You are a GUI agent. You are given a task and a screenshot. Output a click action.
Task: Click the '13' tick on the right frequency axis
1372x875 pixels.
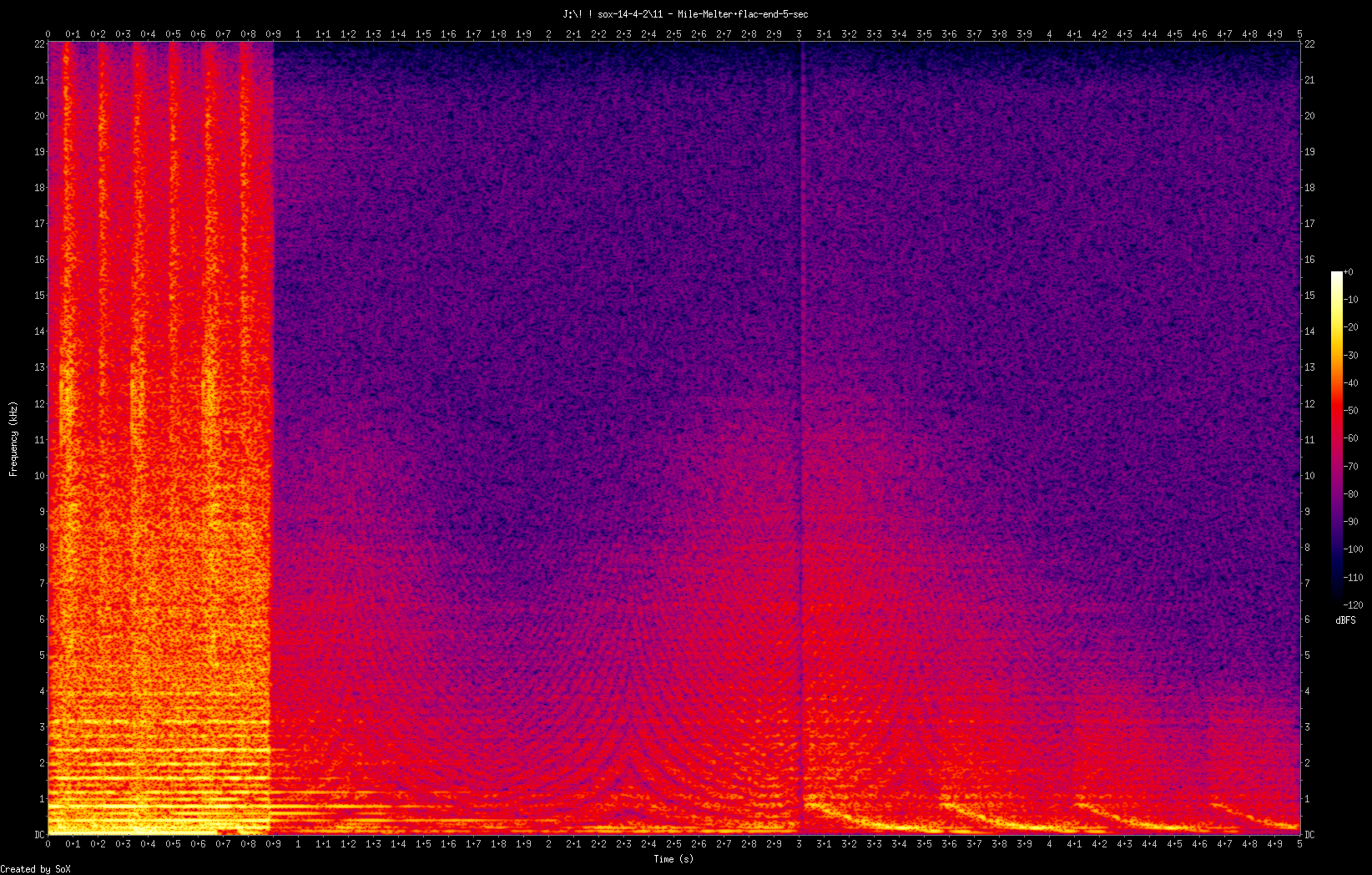[1309, 367]
